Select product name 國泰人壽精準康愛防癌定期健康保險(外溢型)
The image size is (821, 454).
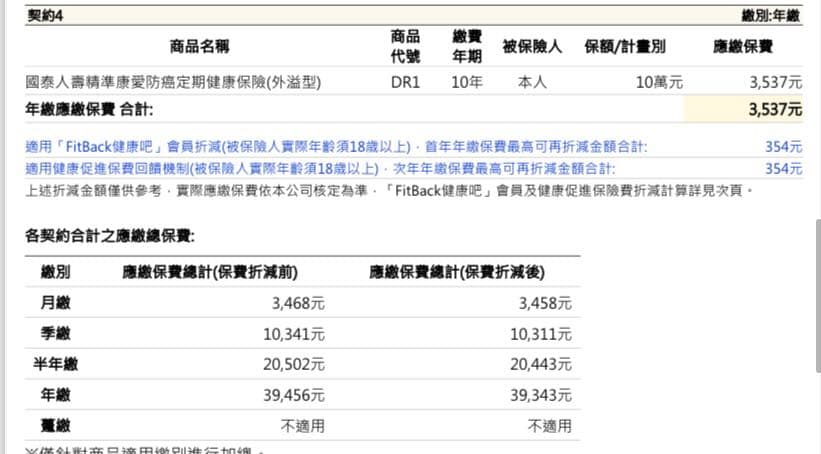[173, 82]
